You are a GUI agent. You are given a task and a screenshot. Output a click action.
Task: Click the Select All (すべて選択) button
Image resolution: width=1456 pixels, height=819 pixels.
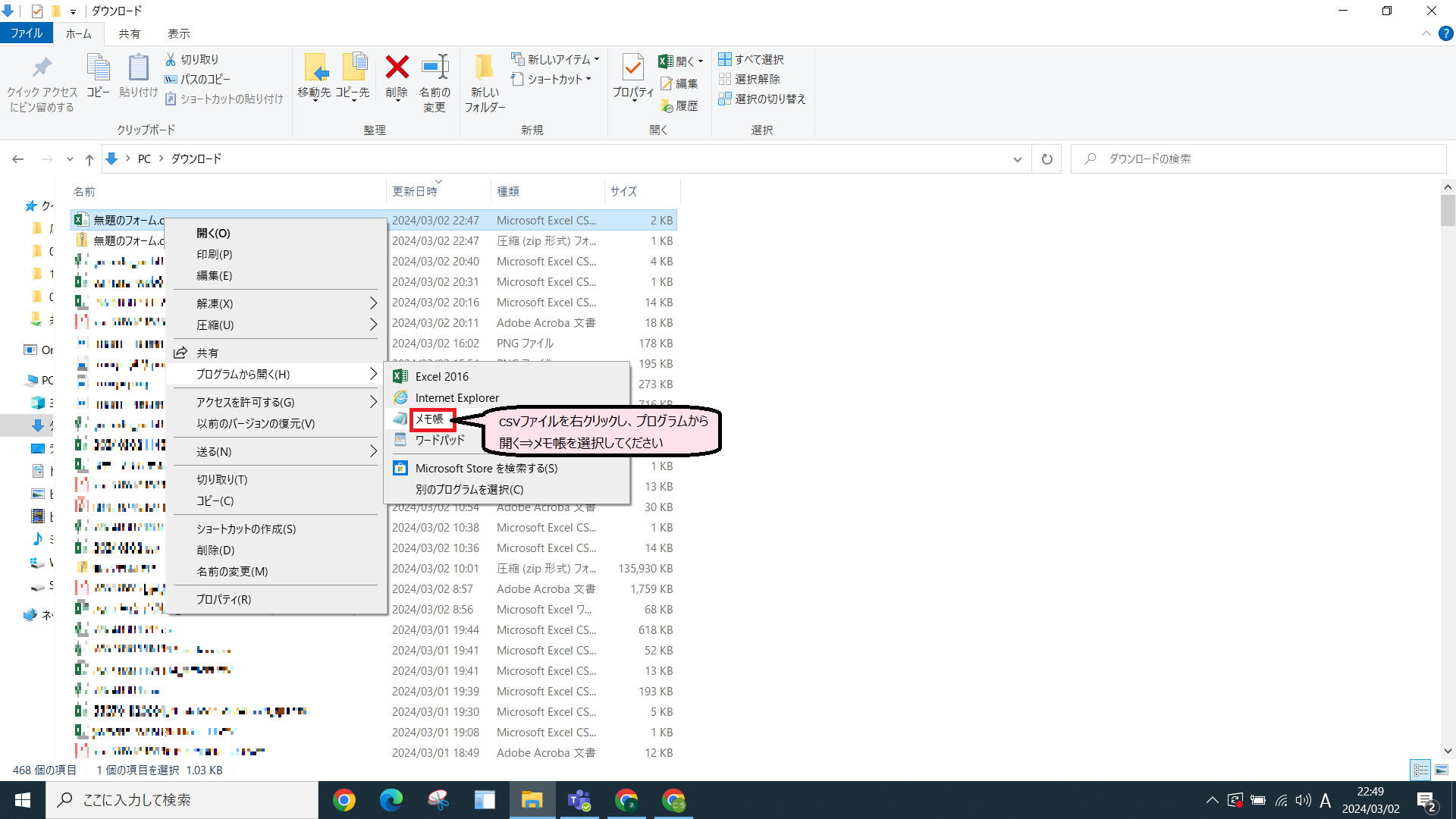click(x=751, y=59)
